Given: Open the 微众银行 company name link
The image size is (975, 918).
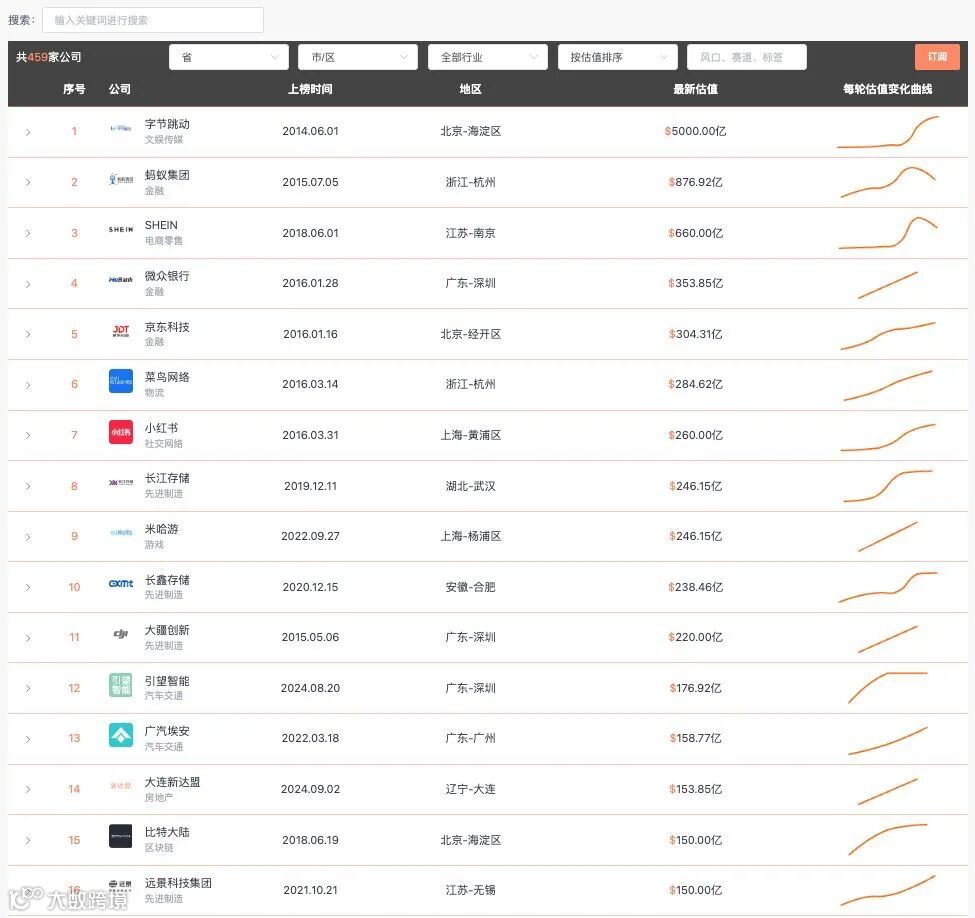Looking at the screenshot, I should pos(167,276).
